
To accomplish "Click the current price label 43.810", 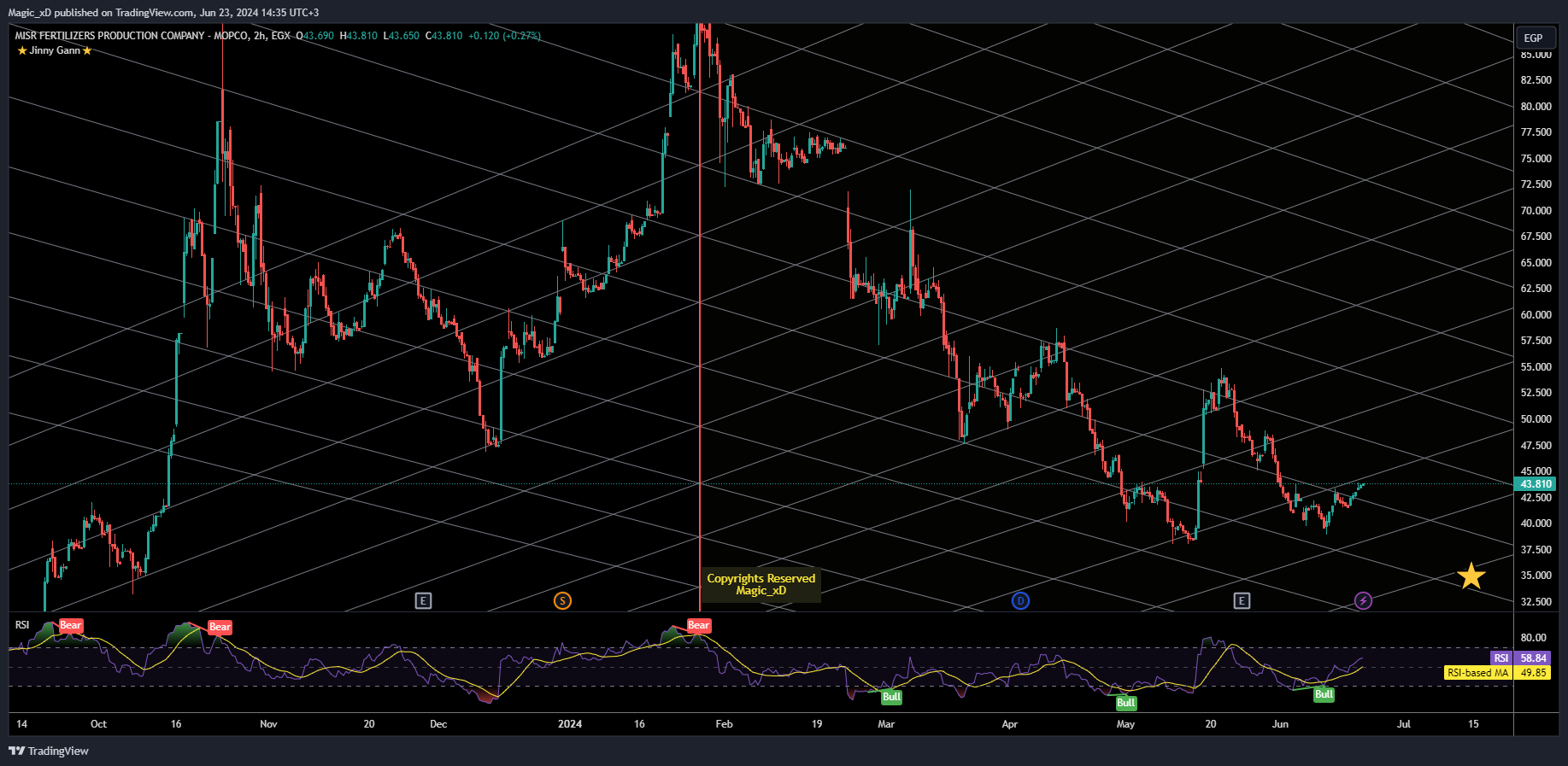I will [1536, 484].
